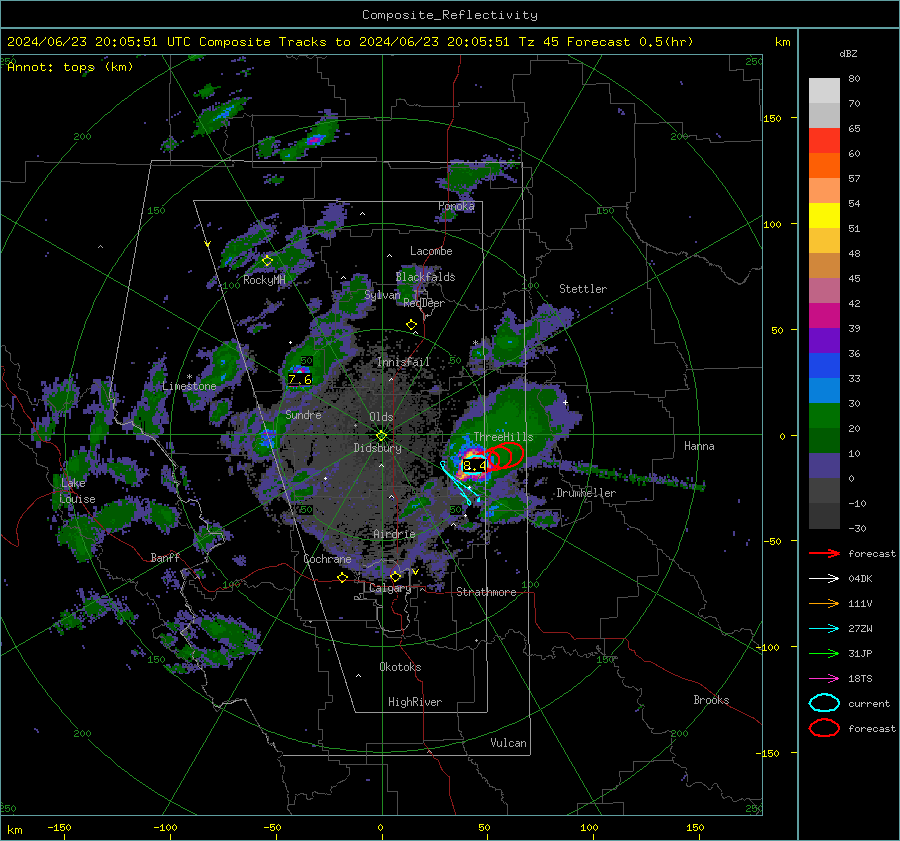Click the Olds city label
This screenshot has height=841, width=900.
[x=381, y=417]
